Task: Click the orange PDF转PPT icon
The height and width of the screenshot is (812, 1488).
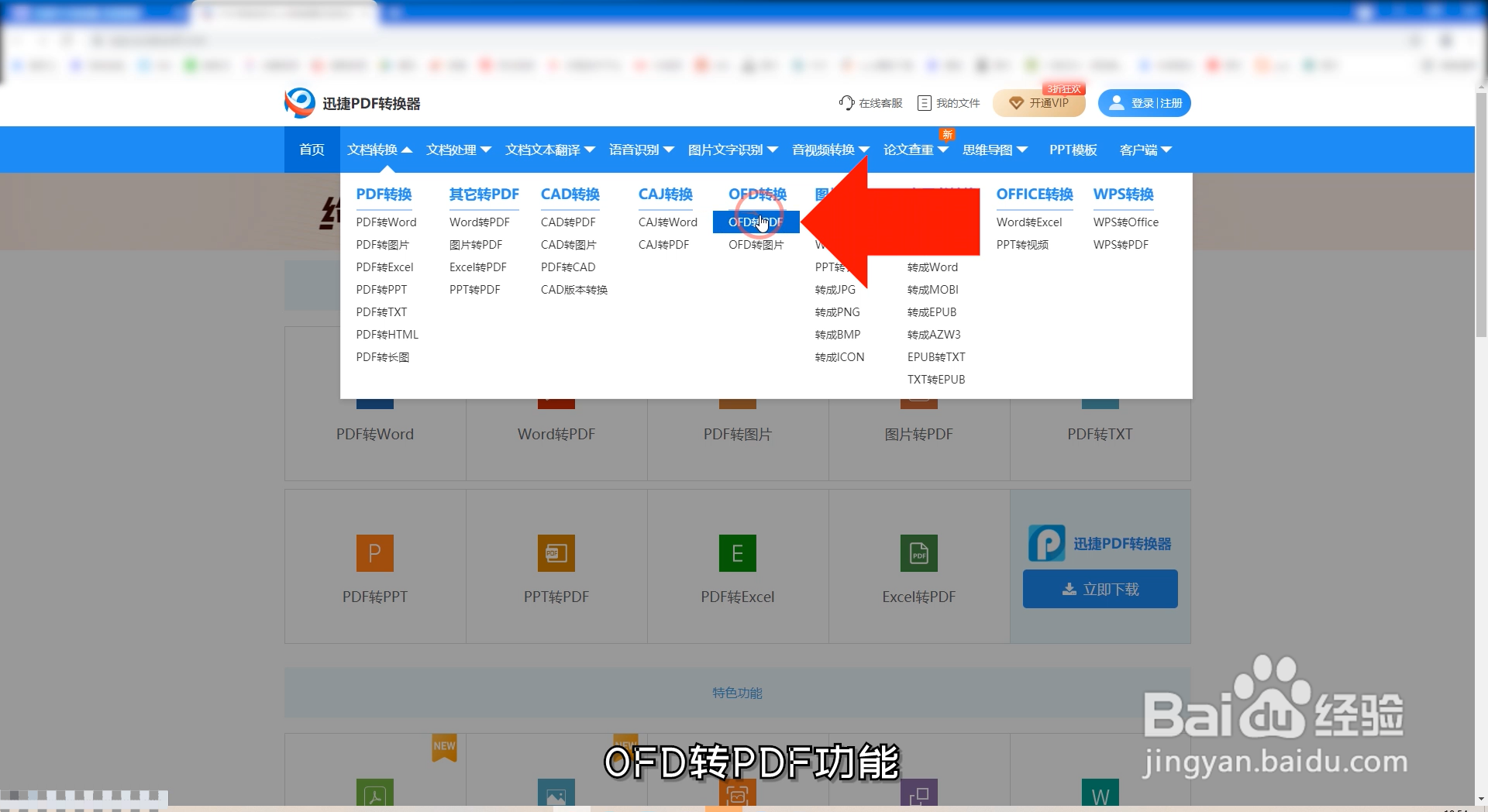Action: point(374,552)
